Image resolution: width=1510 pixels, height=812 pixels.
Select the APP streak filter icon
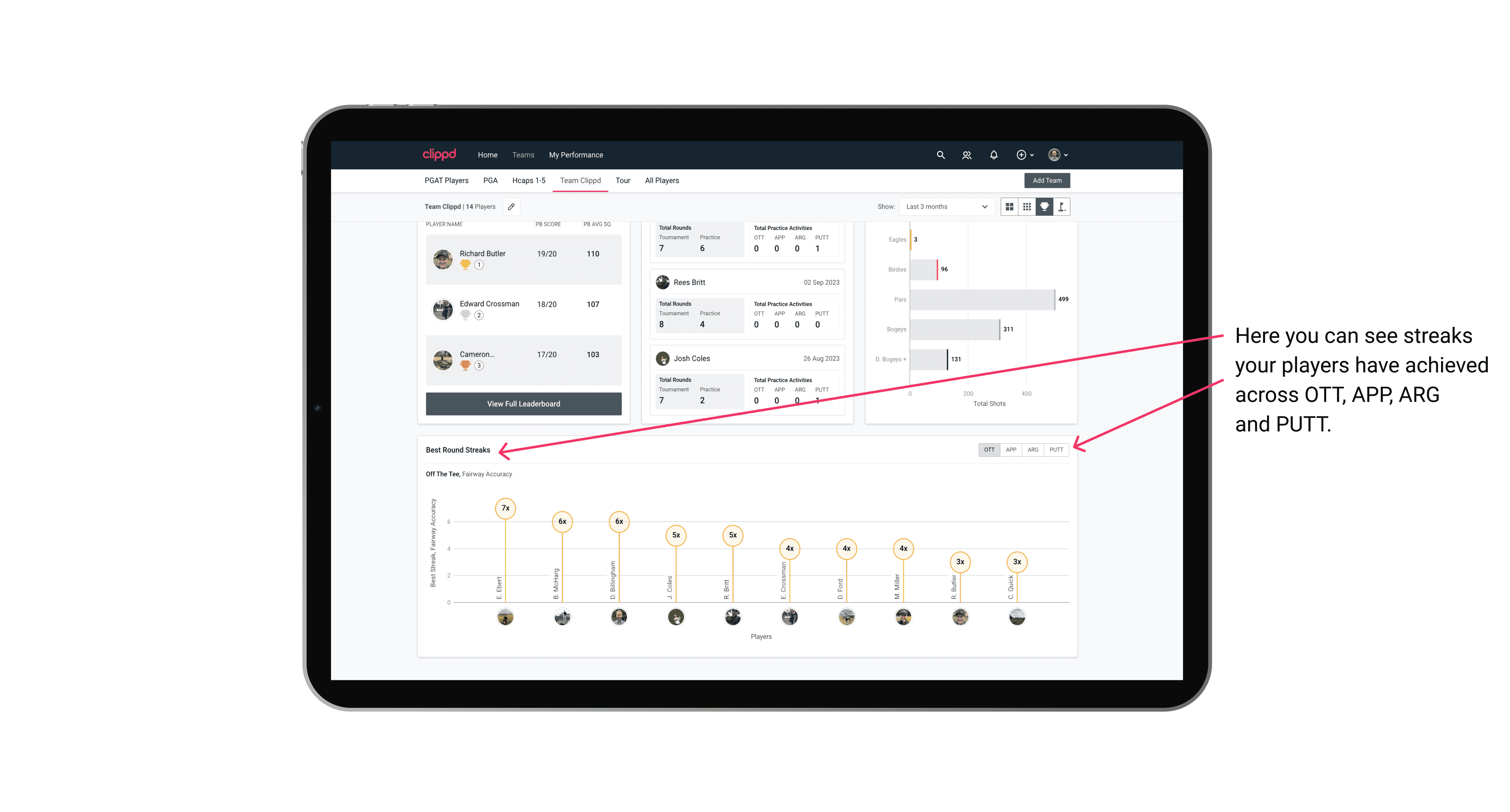(x=1010, y=449)
